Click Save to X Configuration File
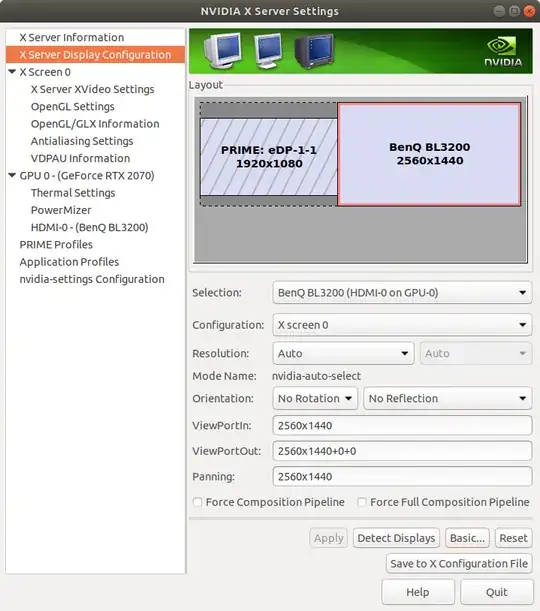Screen dimensions: 540x611 click(x=459, y=563)
